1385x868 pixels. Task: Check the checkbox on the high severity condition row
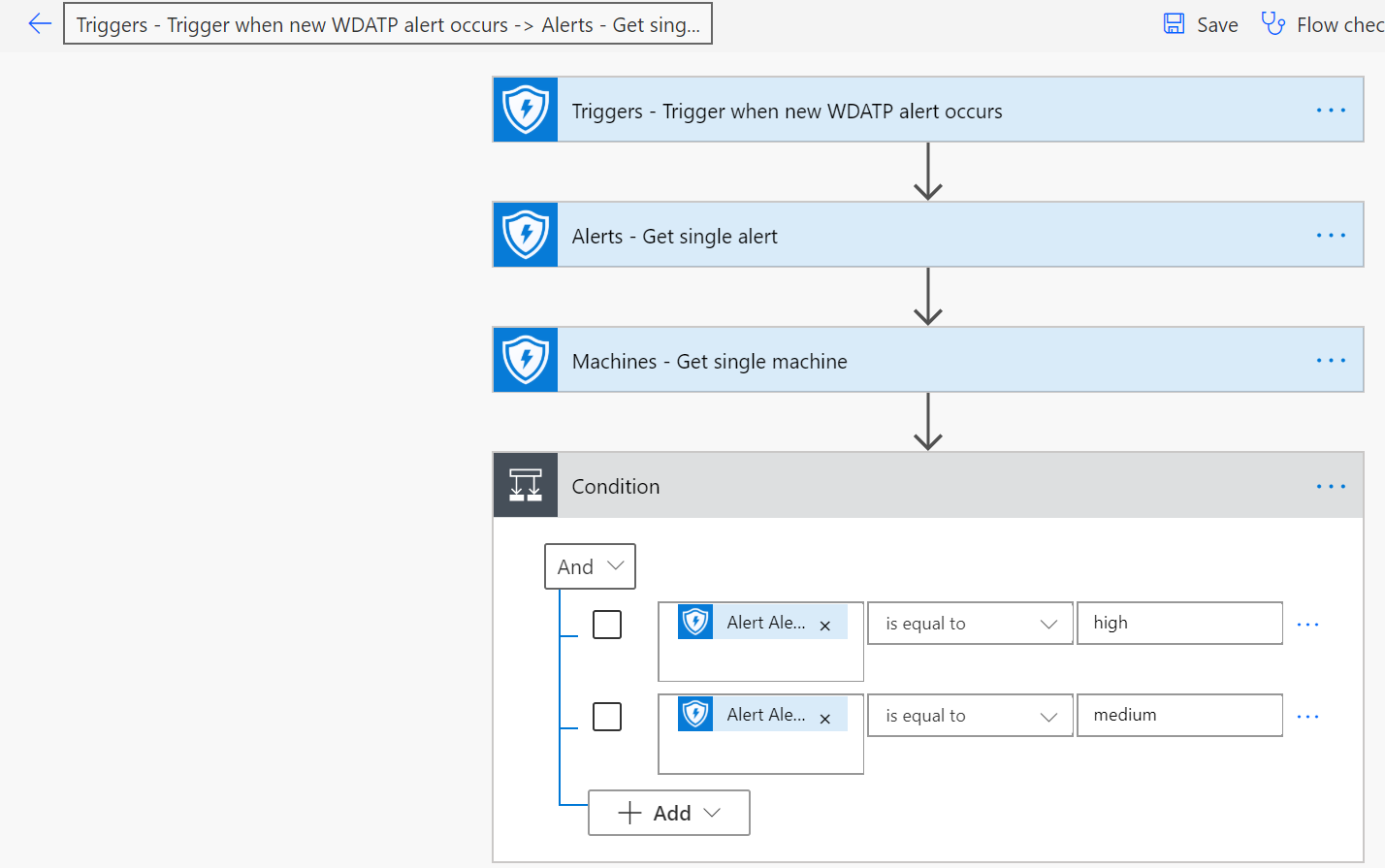click(606, 624)
